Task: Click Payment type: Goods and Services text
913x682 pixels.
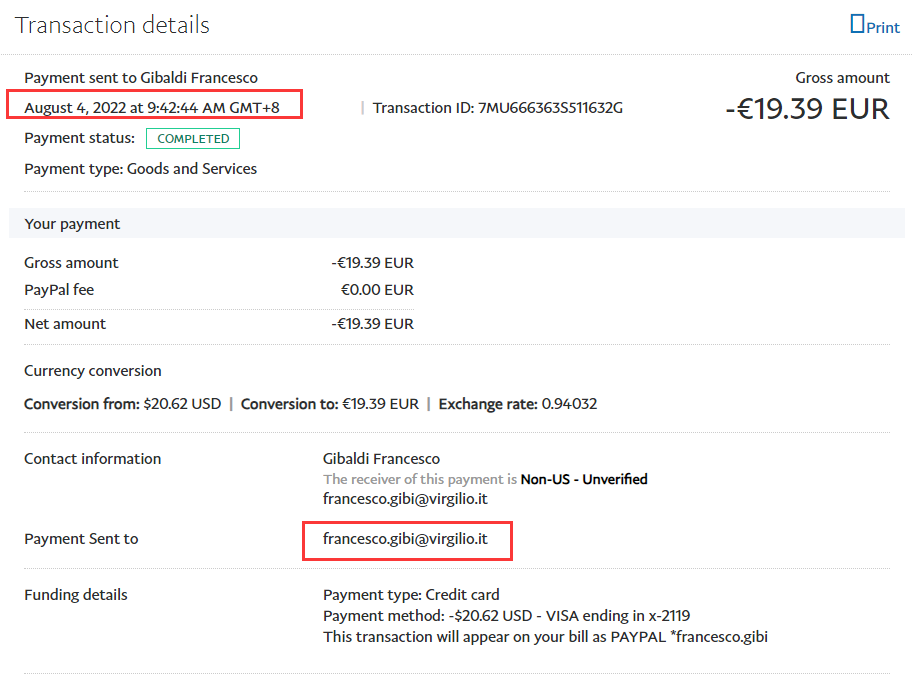Action: coord(140,169)
